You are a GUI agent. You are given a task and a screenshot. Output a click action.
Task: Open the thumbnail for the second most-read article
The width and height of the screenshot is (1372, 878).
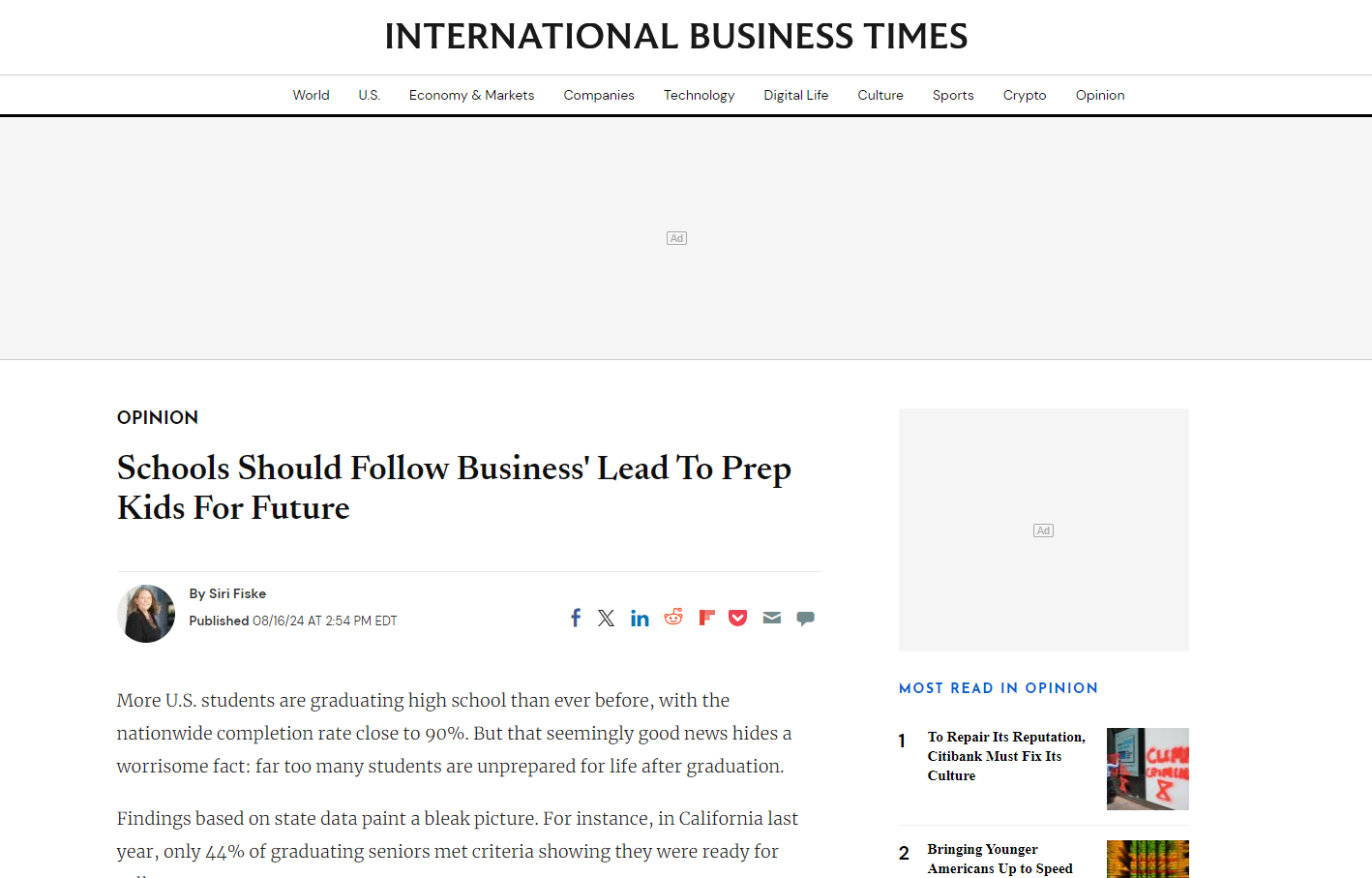[x=1148, y=860]
